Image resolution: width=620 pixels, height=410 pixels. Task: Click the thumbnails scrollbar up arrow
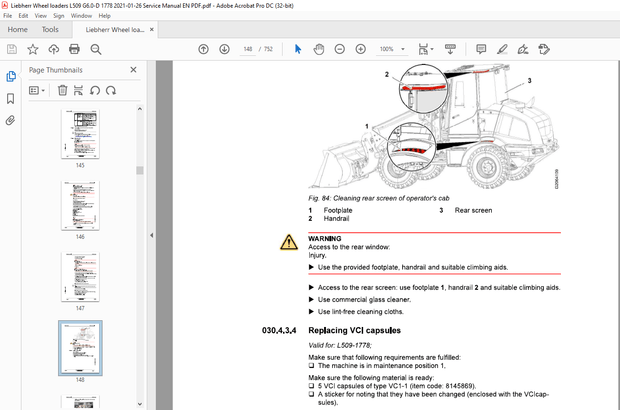tap(140, 109)
